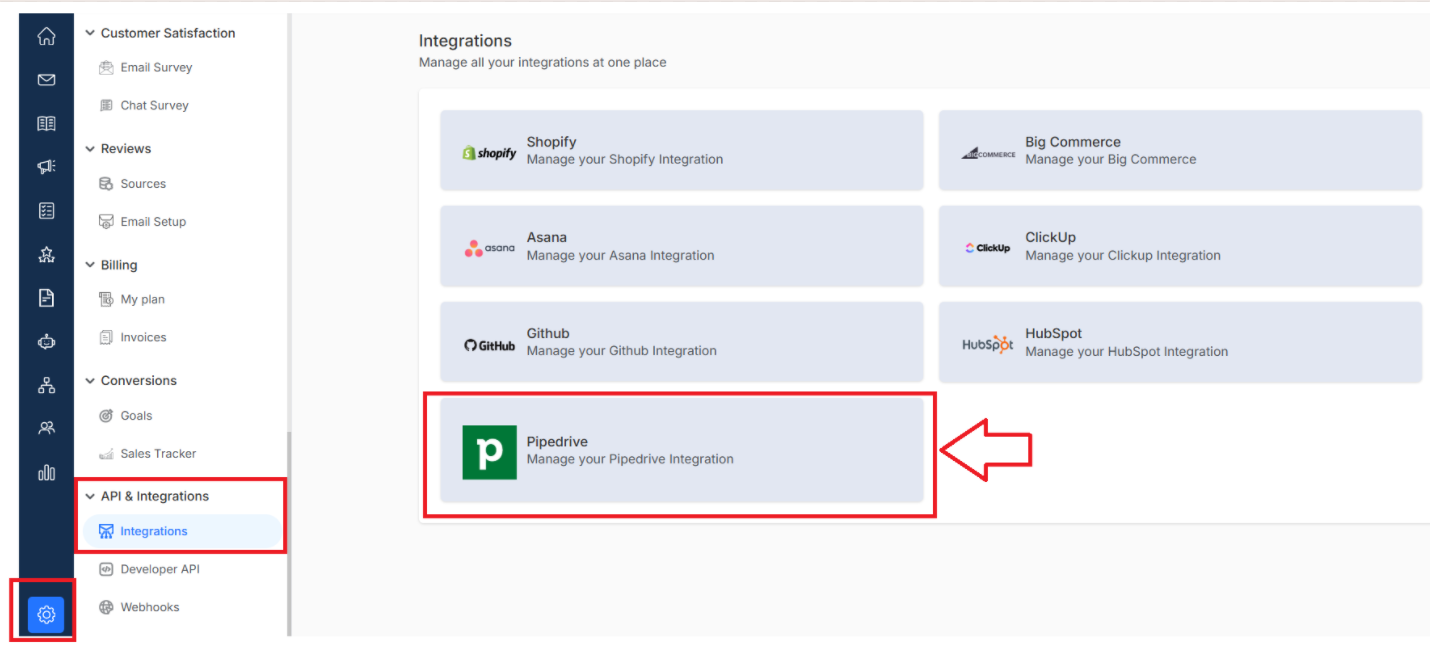Collapse the Billing section
Image resolution: width=1430 pixels, height=648 pixels.
point(90,265)
